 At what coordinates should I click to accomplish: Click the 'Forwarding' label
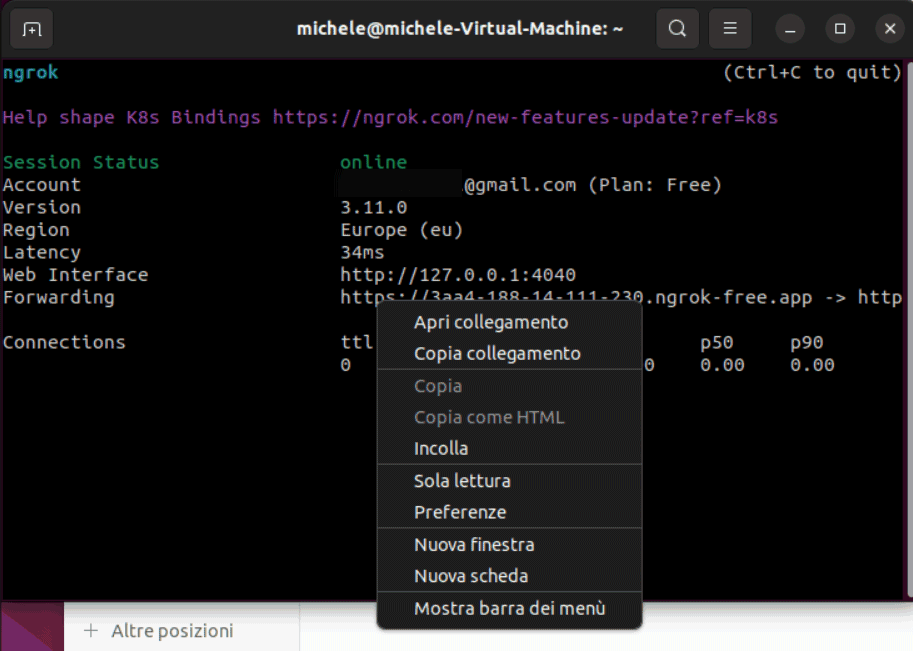coord(58,298)
